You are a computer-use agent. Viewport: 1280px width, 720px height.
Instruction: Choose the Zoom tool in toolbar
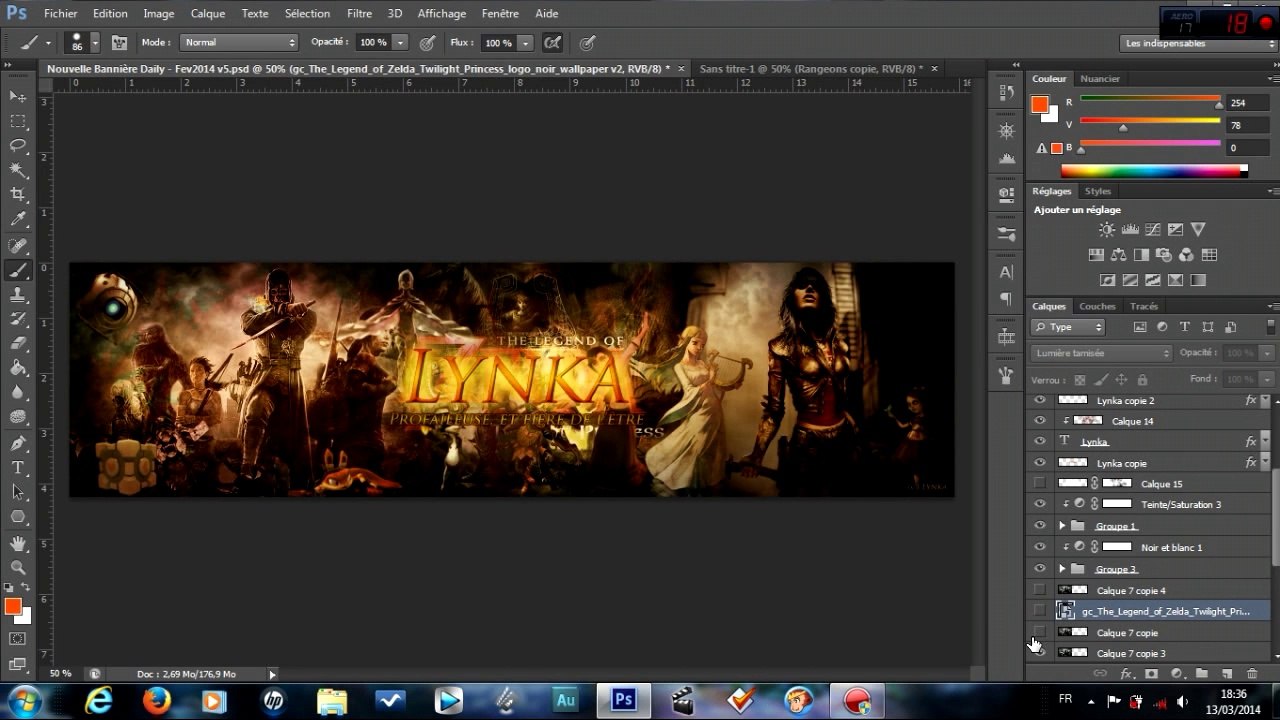pyautogui.click(x=18, y=567)
